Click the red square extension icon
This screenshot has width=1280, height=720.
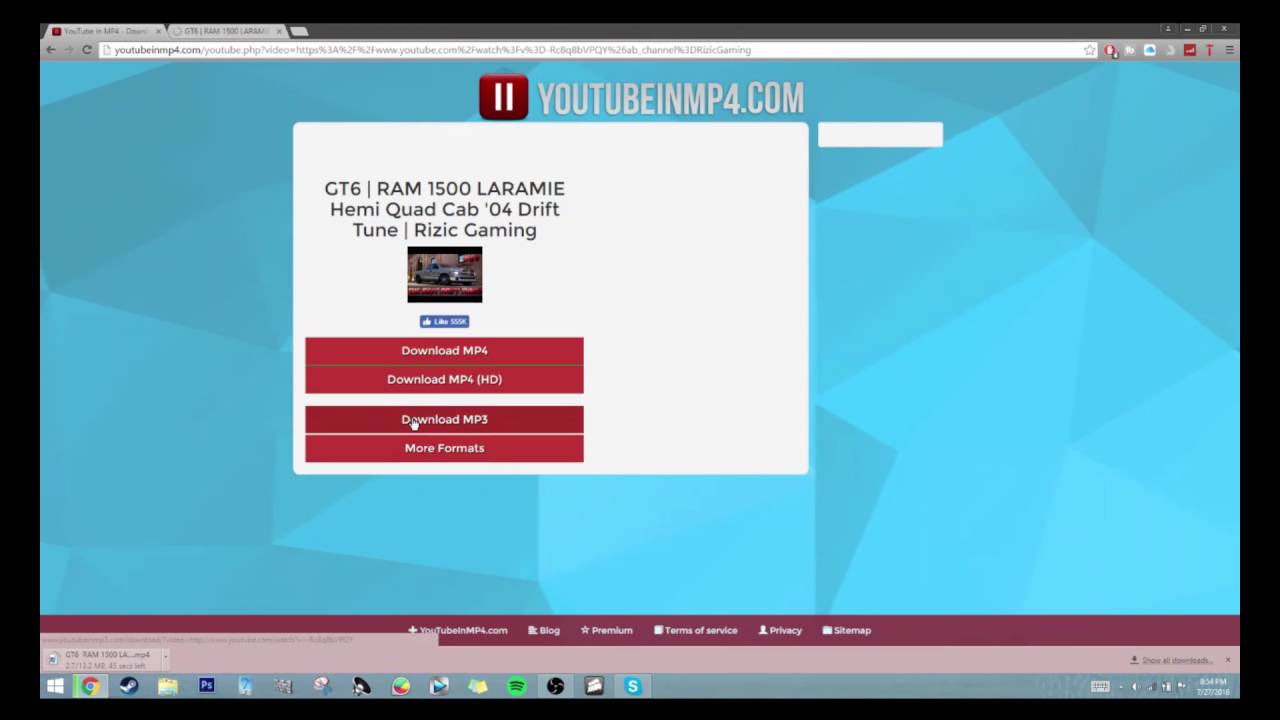tap(1190, 50)
